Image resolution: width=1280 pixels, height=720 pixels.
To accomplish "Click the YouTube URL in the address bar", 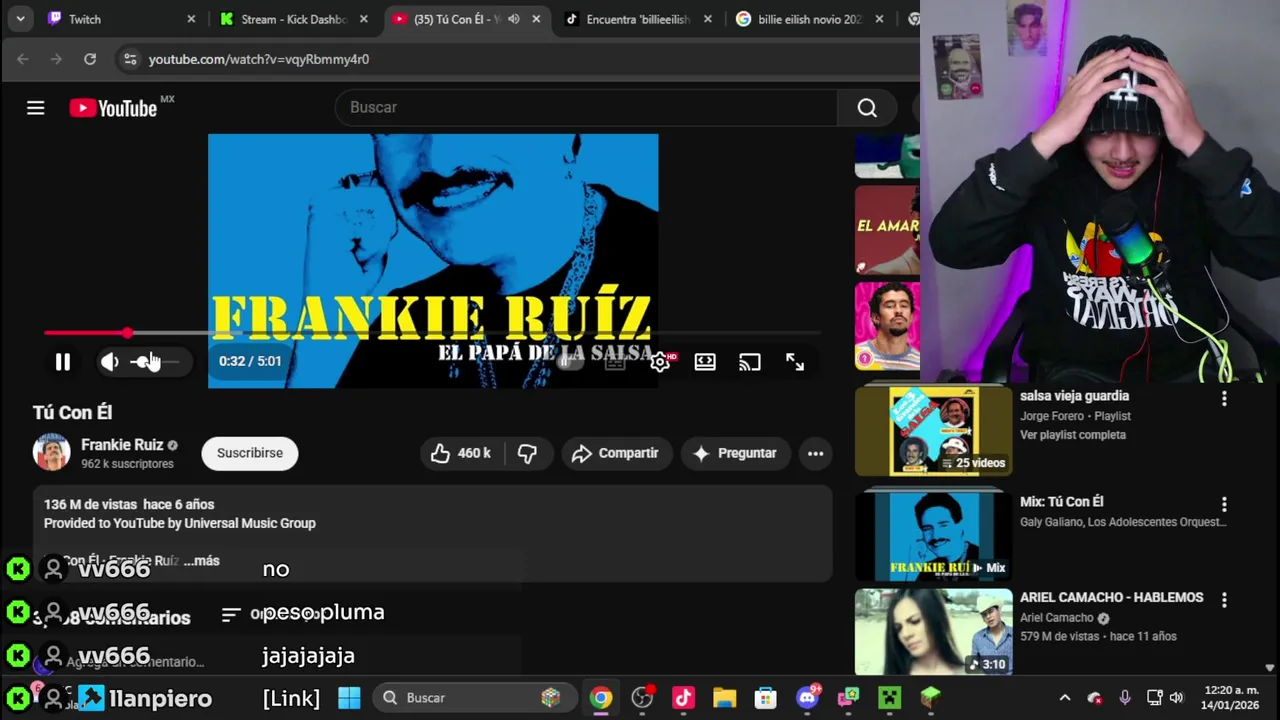I will 259,59.
